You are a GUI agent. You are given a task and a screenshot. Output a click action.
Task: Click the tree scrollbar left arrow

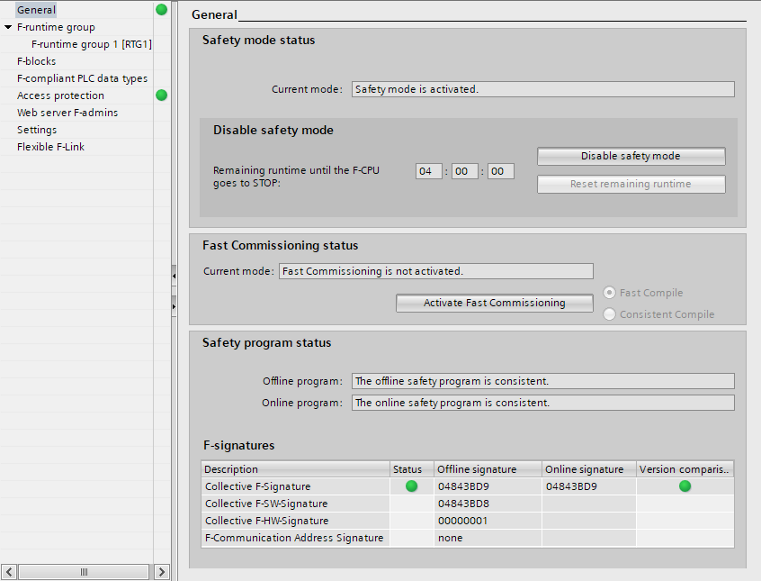8,572
